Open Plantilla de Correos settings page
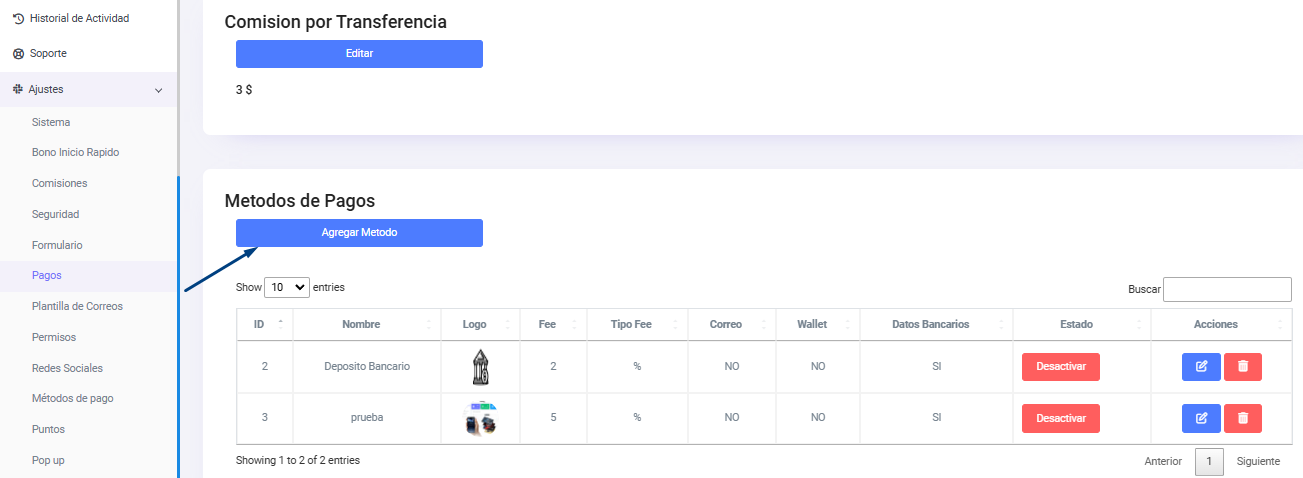 tap(77, 306)
